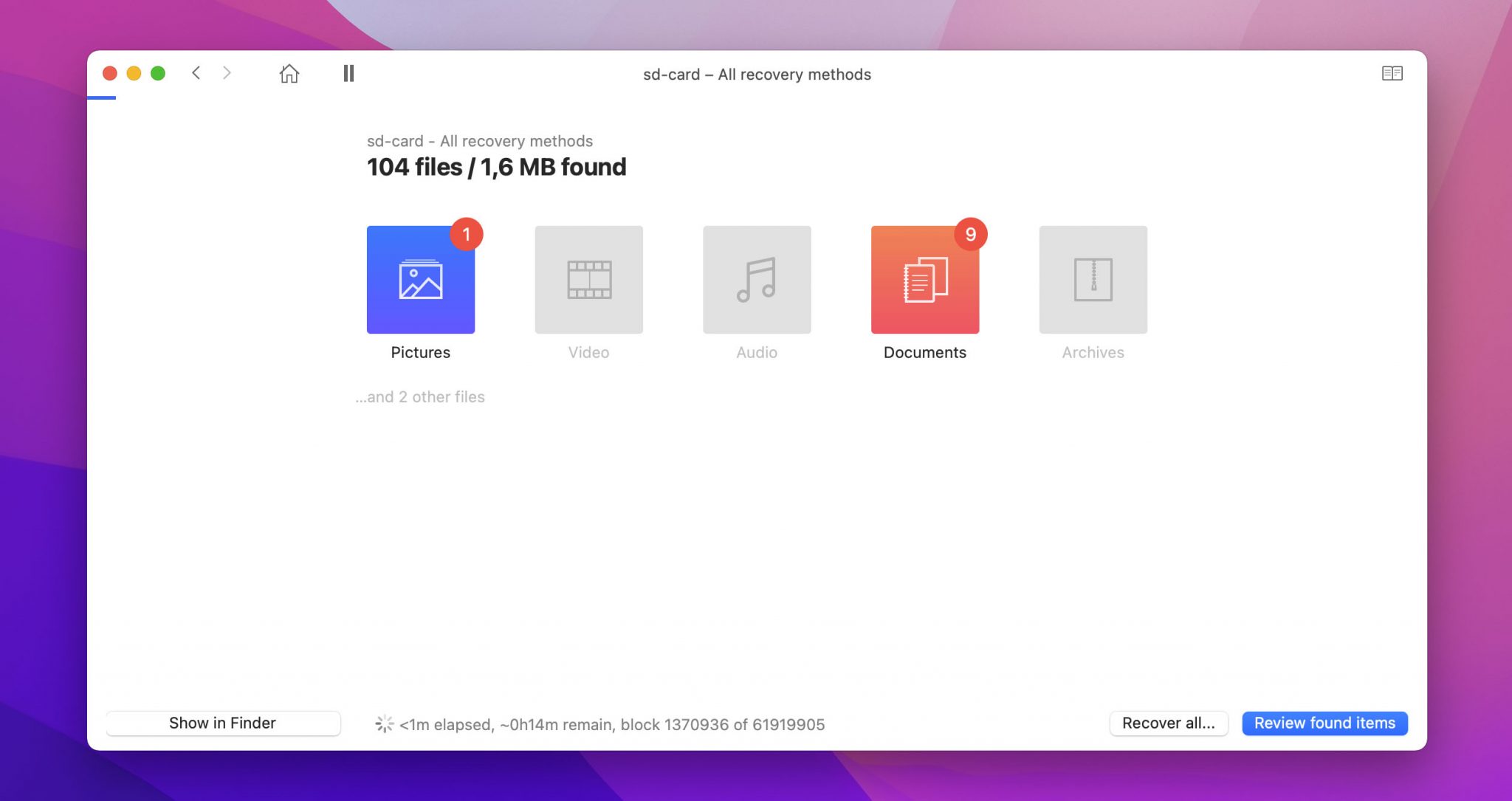Click the Pictures label
1512x801 pixels.
click(421, 352)
